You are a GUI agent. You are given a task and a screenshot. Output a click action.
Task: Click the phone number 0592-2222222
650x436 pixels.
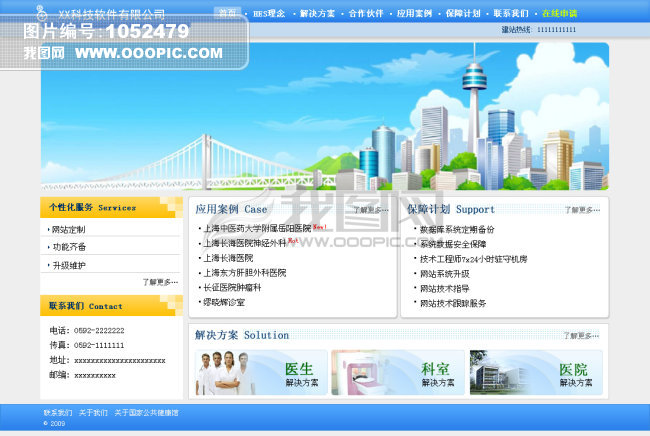(99, 331)
